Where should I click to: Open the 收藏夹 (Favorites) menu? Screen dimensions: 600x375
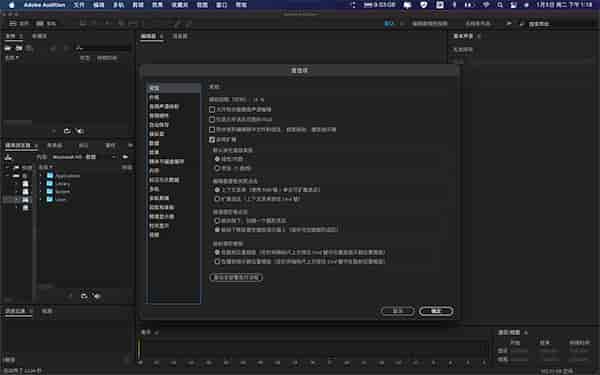coord(180,5)
